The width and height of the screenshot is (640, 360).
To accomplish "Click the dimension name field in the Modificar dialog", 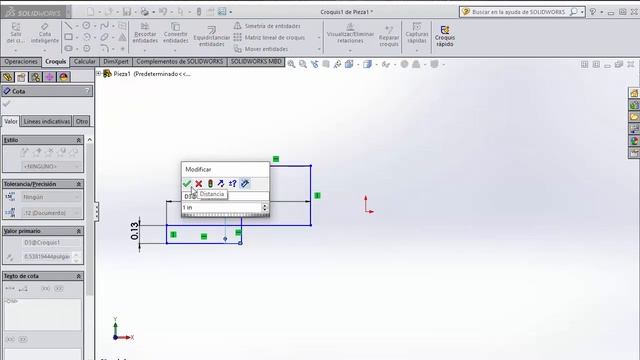I will [x=225, y=196].
